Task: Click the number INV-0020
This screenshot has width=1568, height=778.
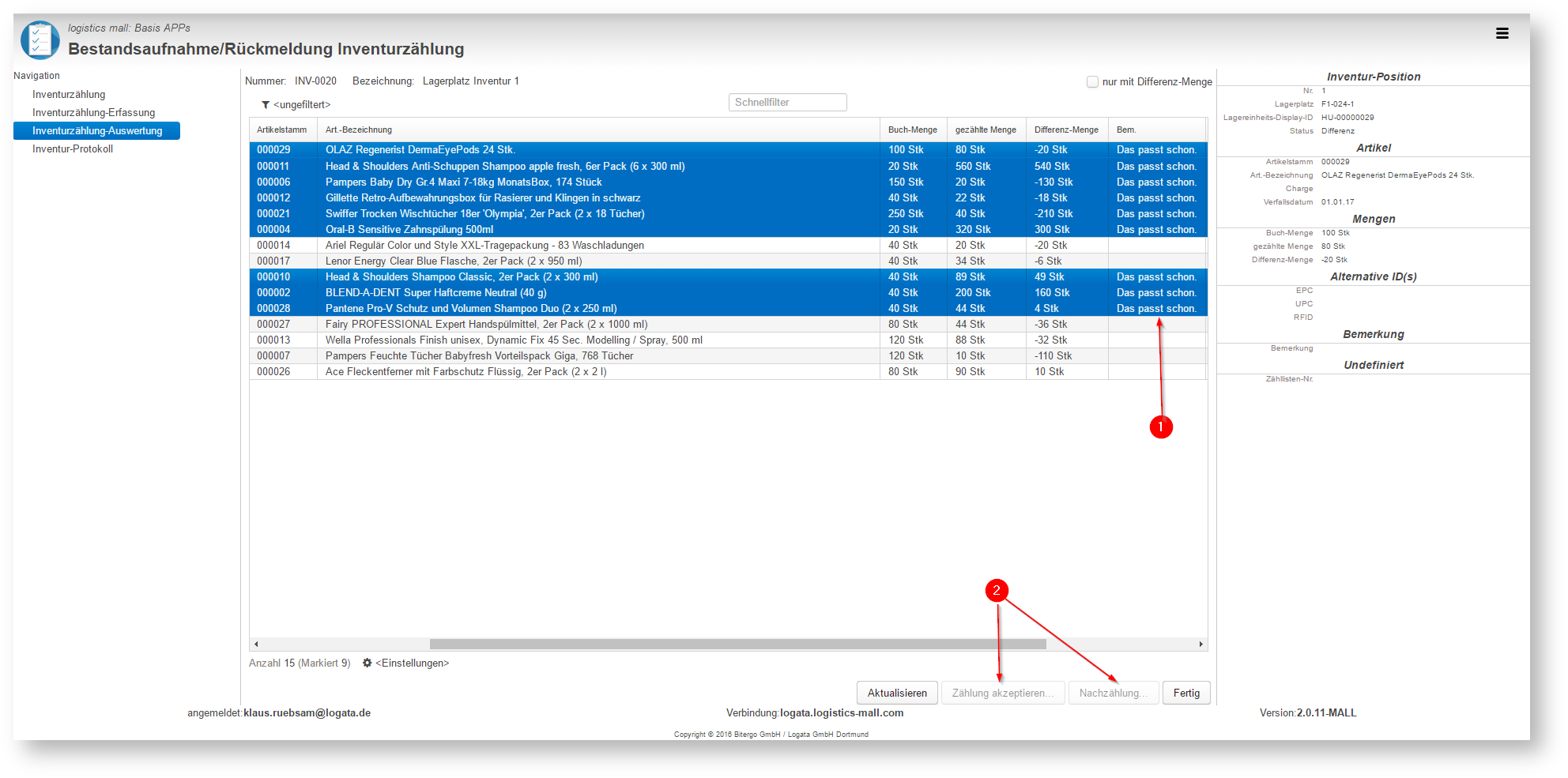Action: (x=315, y=81)
